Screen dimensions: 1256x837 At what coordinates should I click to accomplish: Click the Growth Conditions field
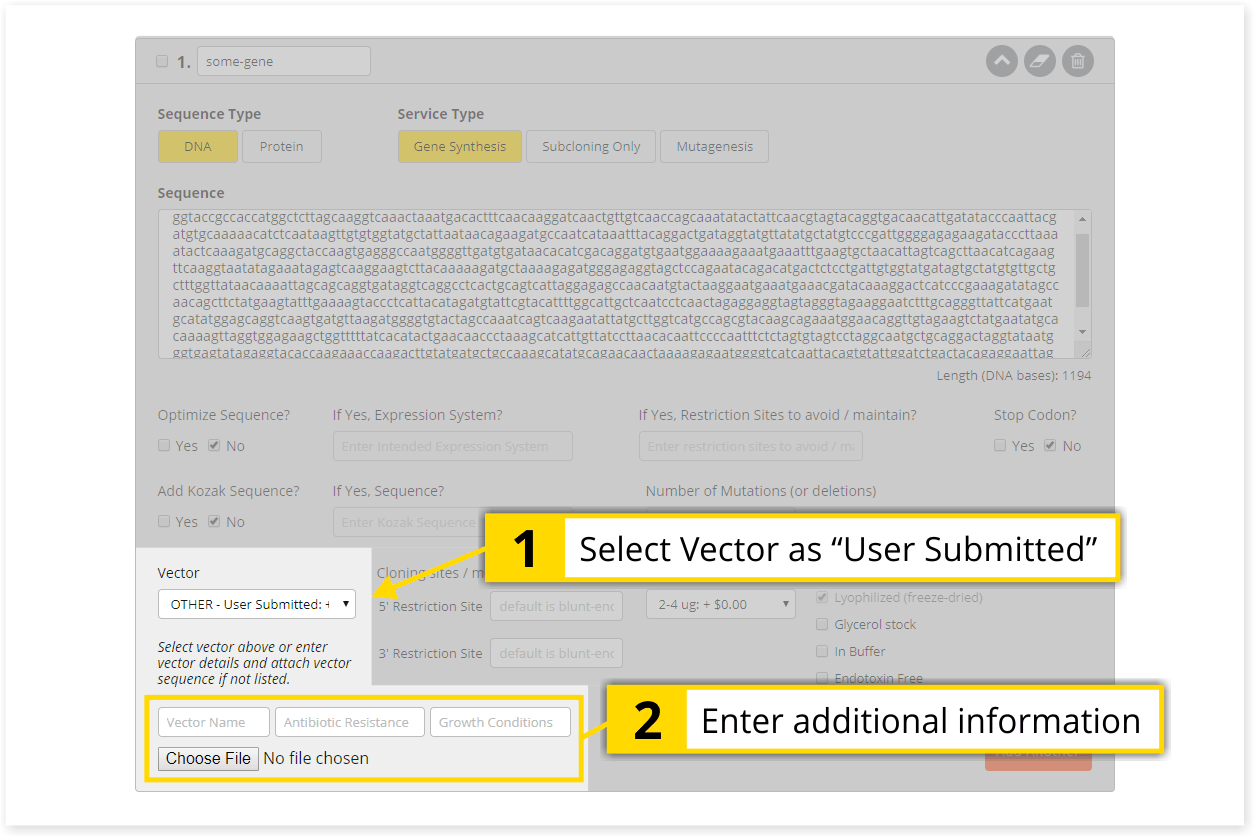click(499, 722)
